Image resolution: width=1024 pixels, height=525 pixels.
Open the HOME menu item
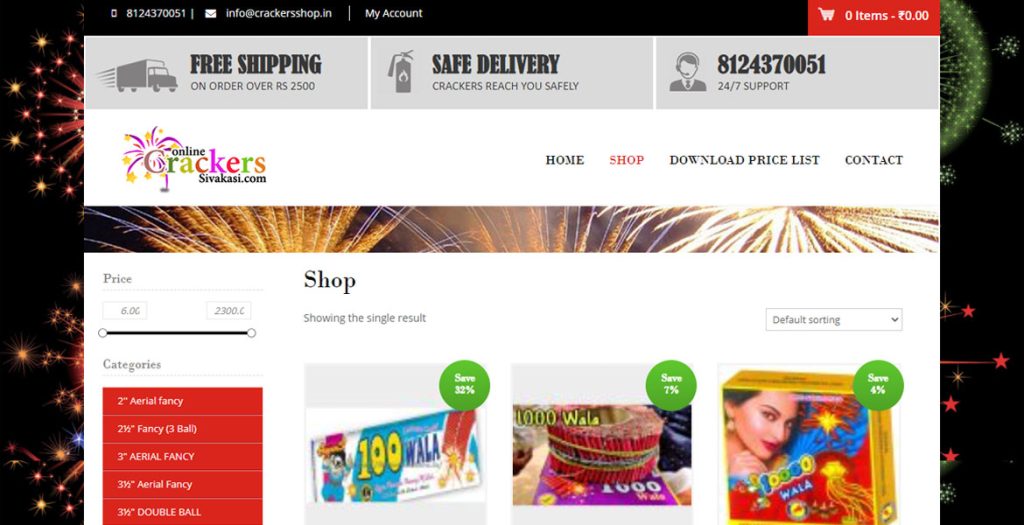[565, 160]
